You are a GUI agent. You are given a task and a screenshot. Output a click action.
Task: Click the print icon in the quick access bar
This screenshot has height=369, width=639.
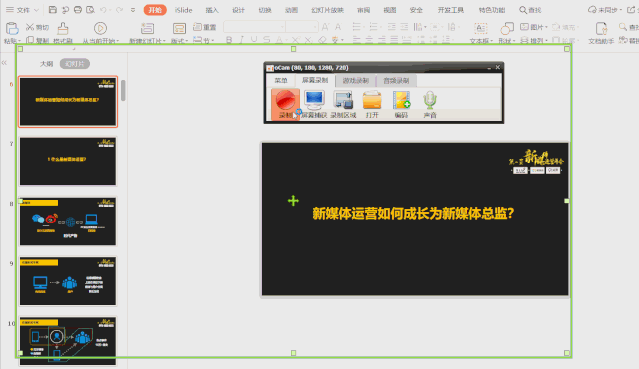click(78, 9)
